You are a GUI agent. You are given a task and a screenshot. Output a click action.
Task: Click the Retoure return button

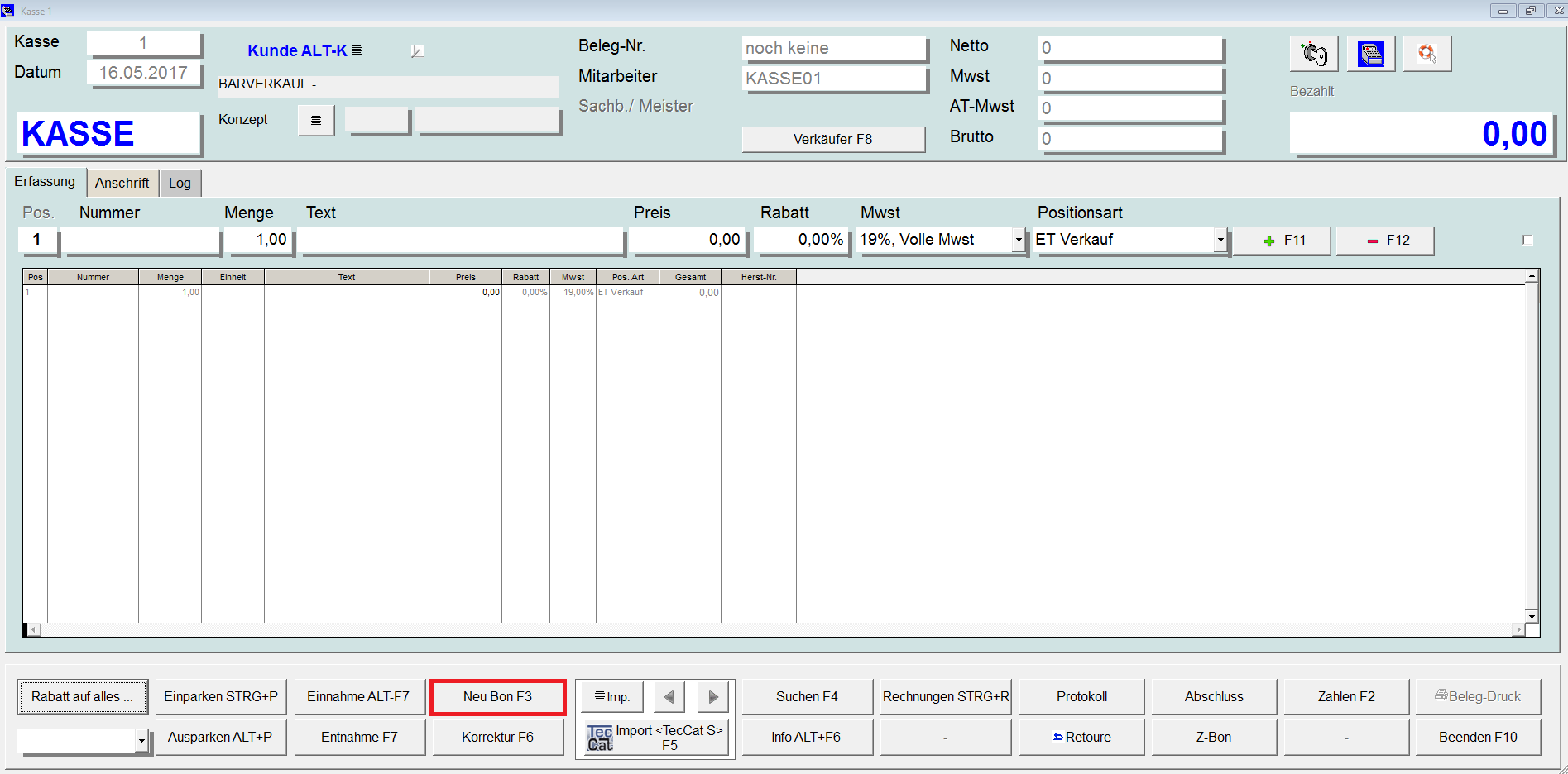pos(1081,738)
